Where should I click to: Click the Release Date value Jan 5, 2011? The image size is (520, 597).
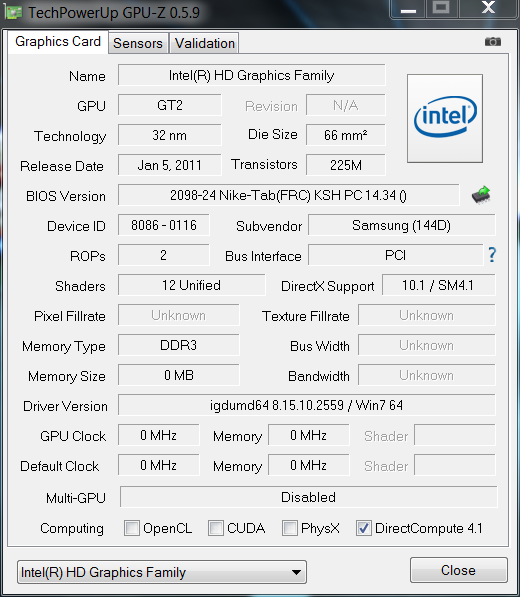[170, 165]
